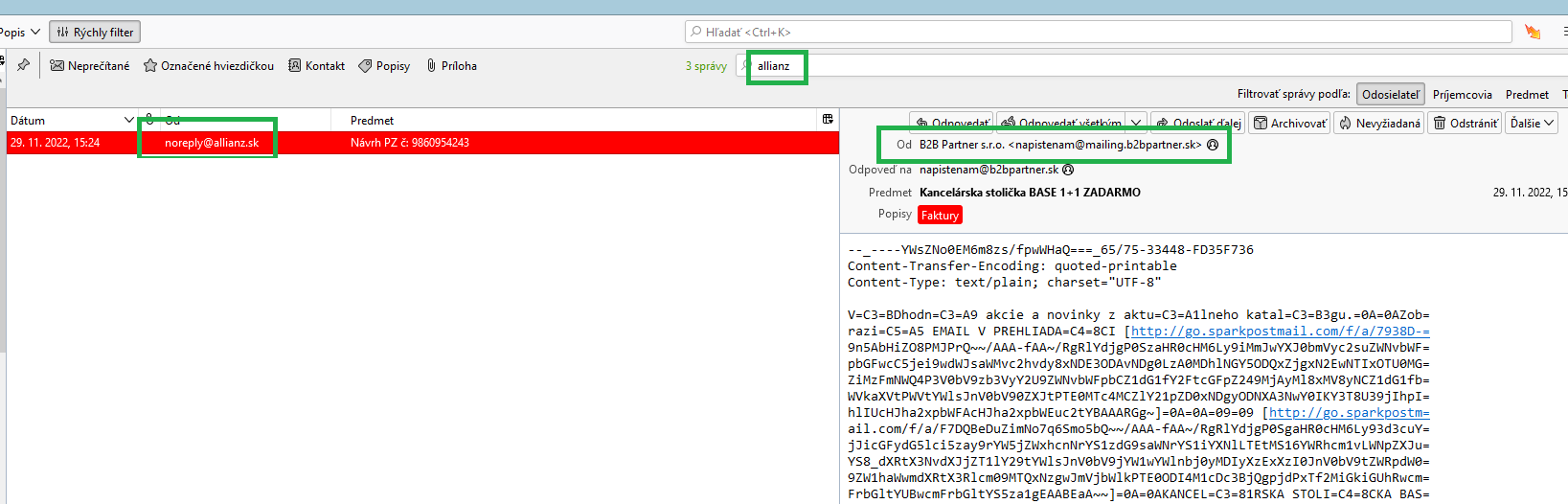Click subject Kancelárska stolička BASE 1+1 ZADARMO
1568x504 pixels.
tap(1030, 193)
